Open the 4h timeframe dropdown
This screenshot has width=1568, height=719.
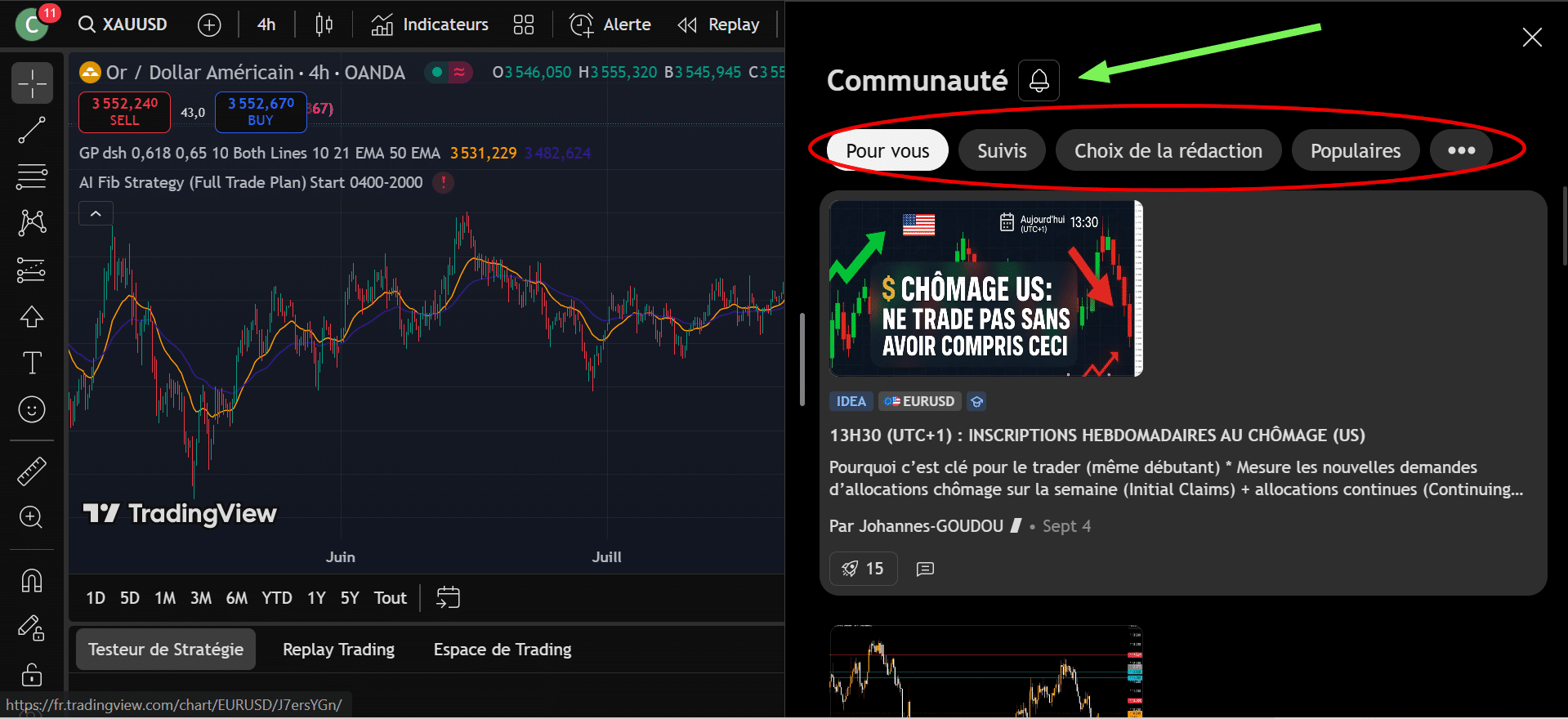pyautogui.click(x=266, y=25)
